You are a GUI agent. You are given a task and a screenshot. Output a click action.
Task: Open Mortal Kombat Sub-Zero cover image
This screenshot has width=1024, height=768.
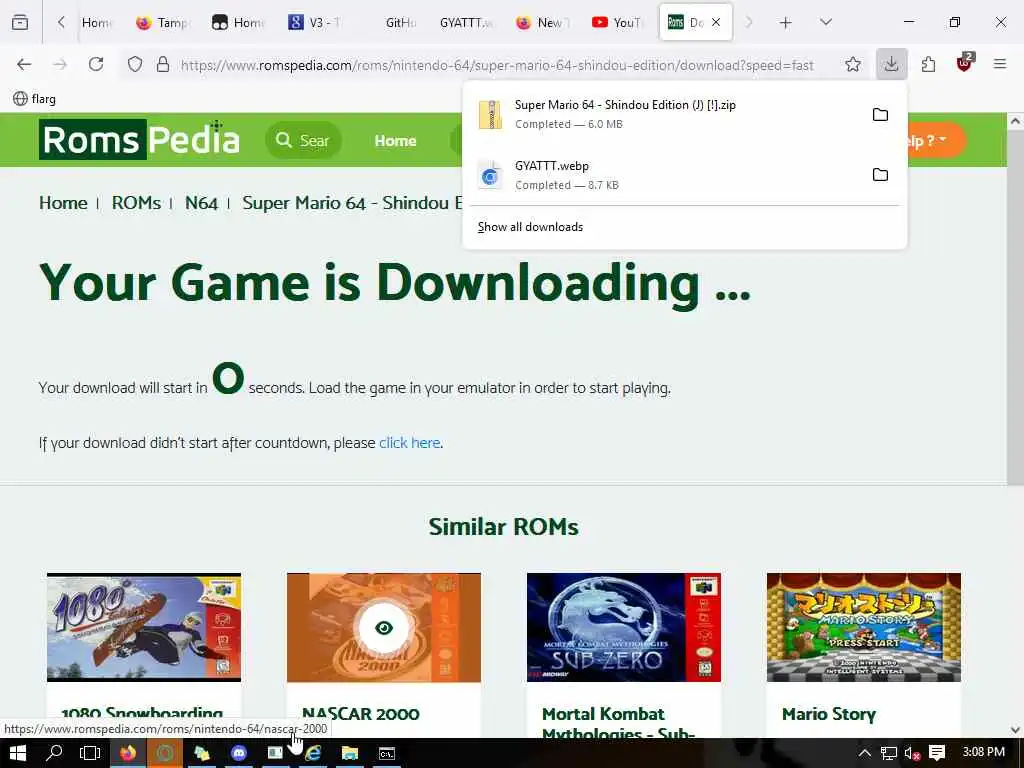coord(624,627)
